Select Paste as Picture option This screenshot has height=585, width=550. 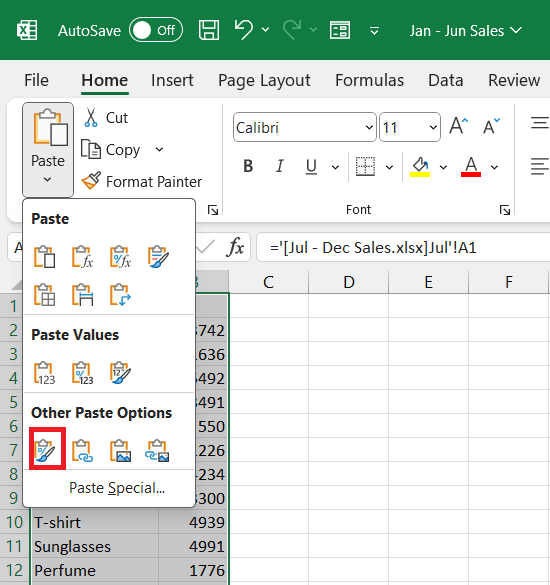tap(120, 451)
